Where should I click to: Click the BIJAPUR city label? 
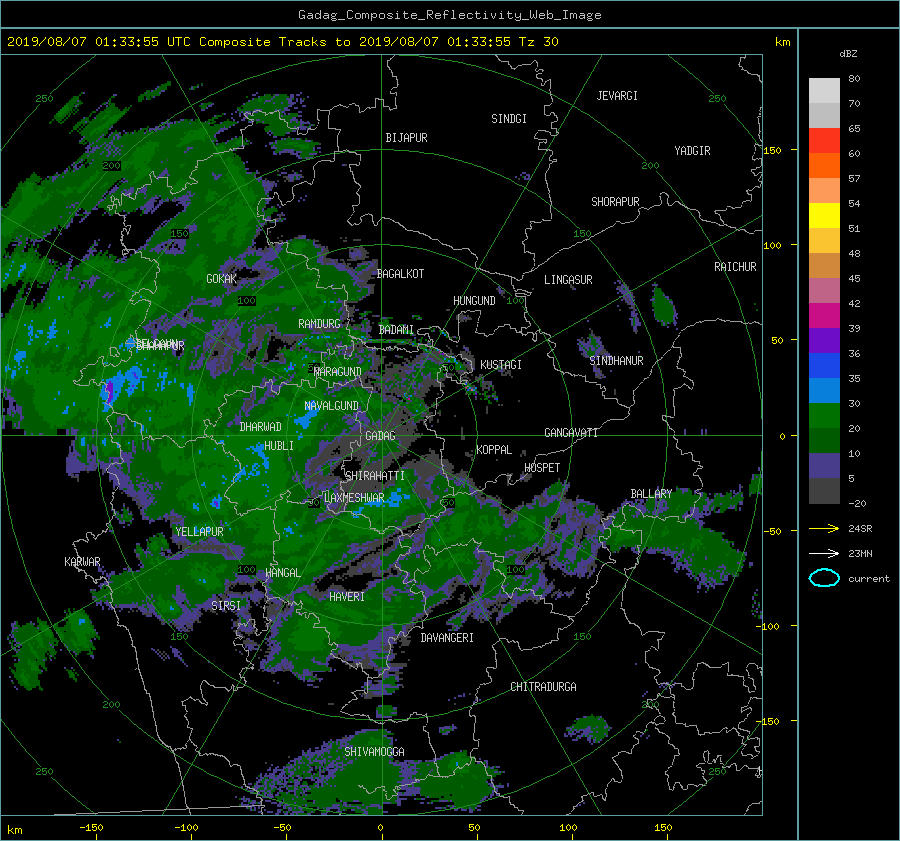(x=406, y=138)
